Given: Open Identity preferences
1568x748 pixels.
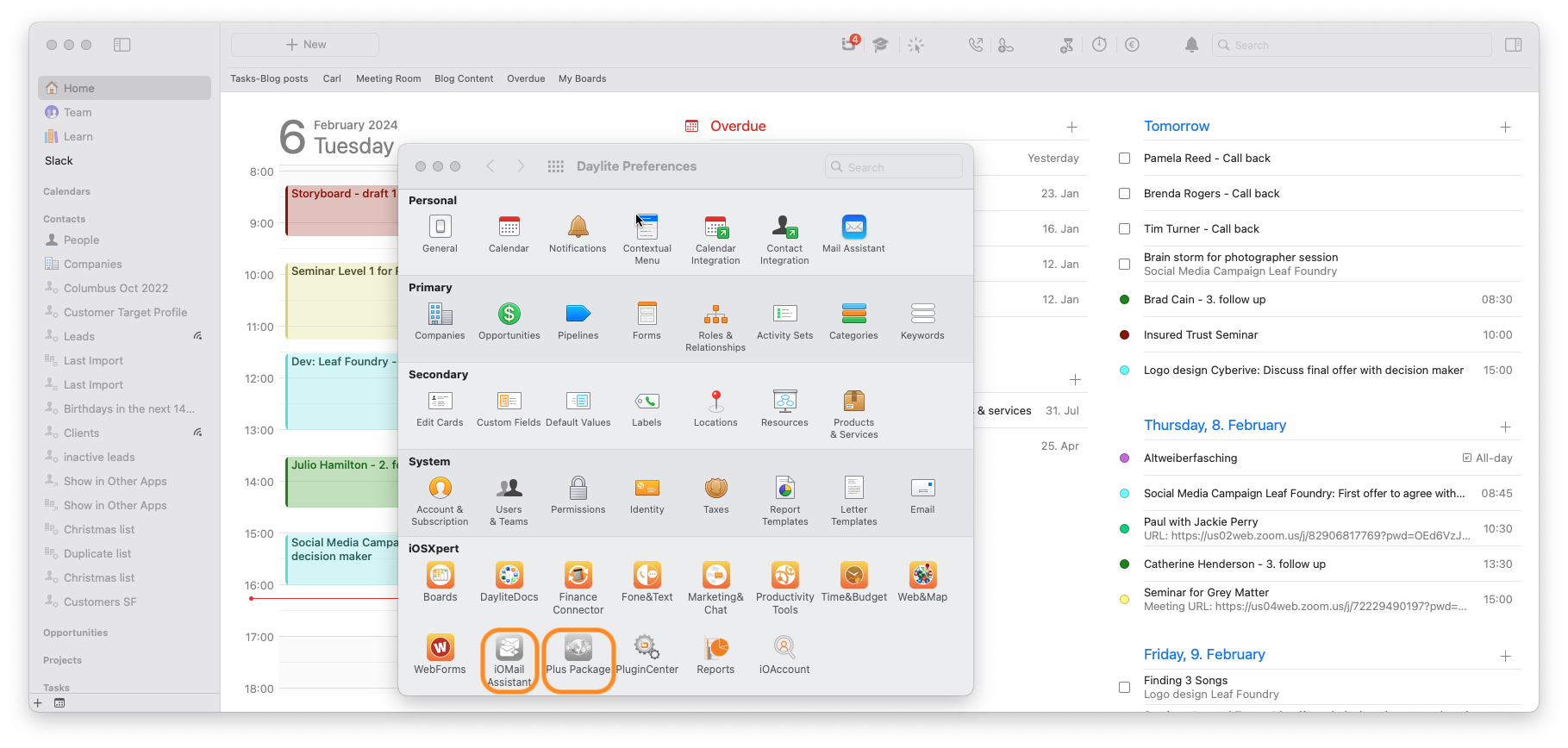Looking at the screenshot, I should coord(647,488).
